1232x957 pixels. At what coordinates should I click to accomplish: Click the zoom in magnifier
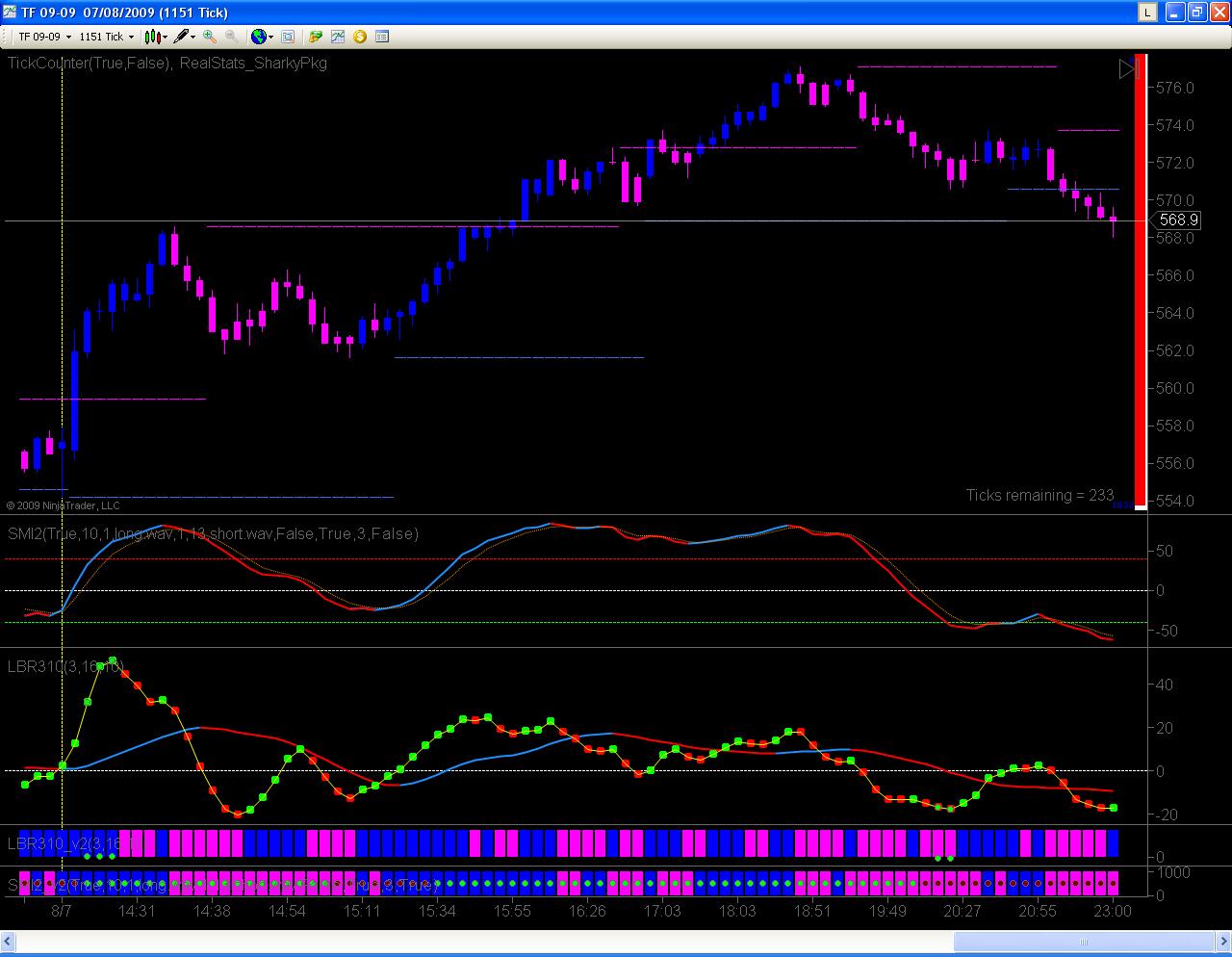(210, 37)
